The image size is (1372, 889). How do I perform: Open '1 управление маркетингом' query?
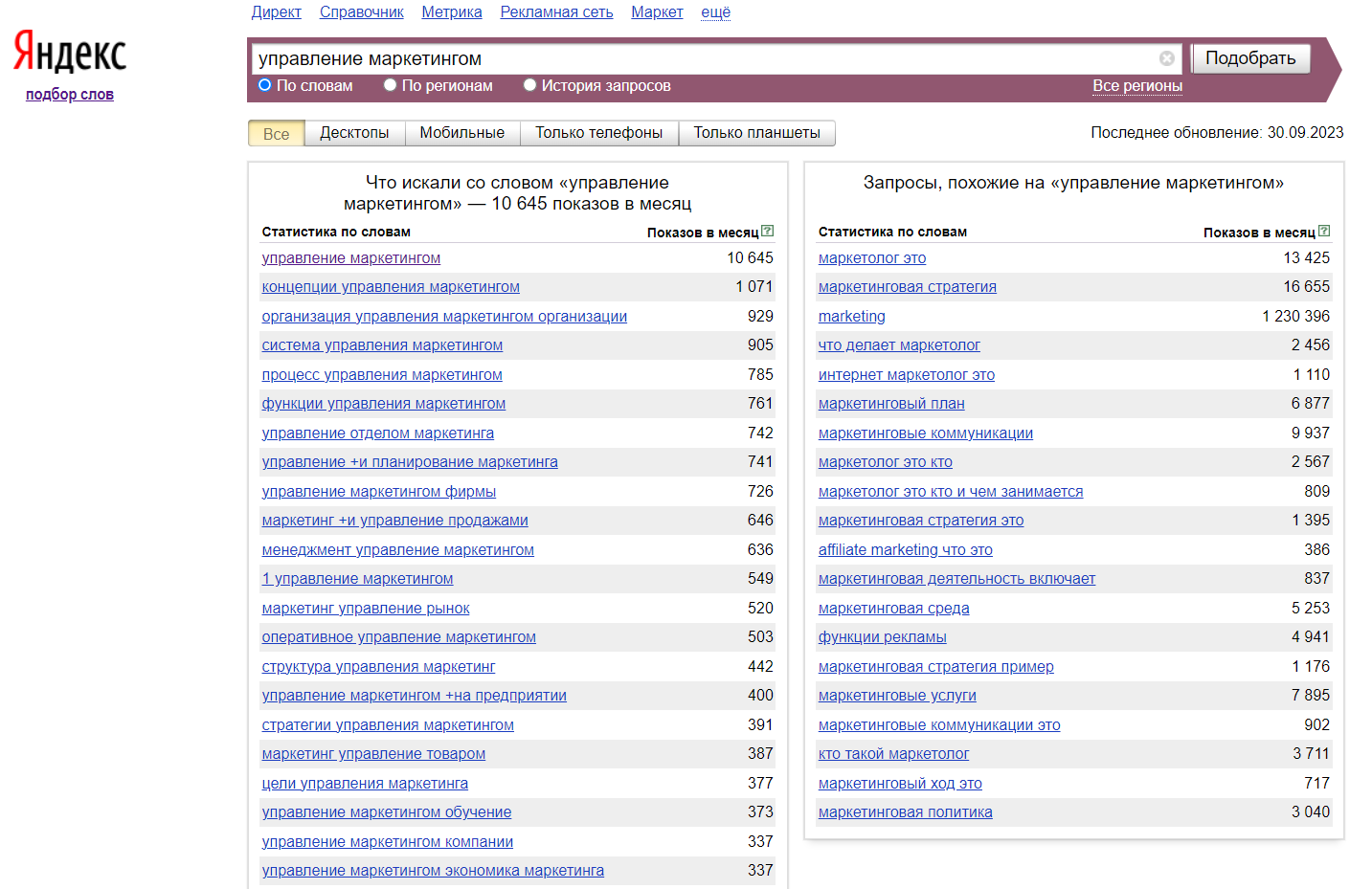(x=357, y=579)
